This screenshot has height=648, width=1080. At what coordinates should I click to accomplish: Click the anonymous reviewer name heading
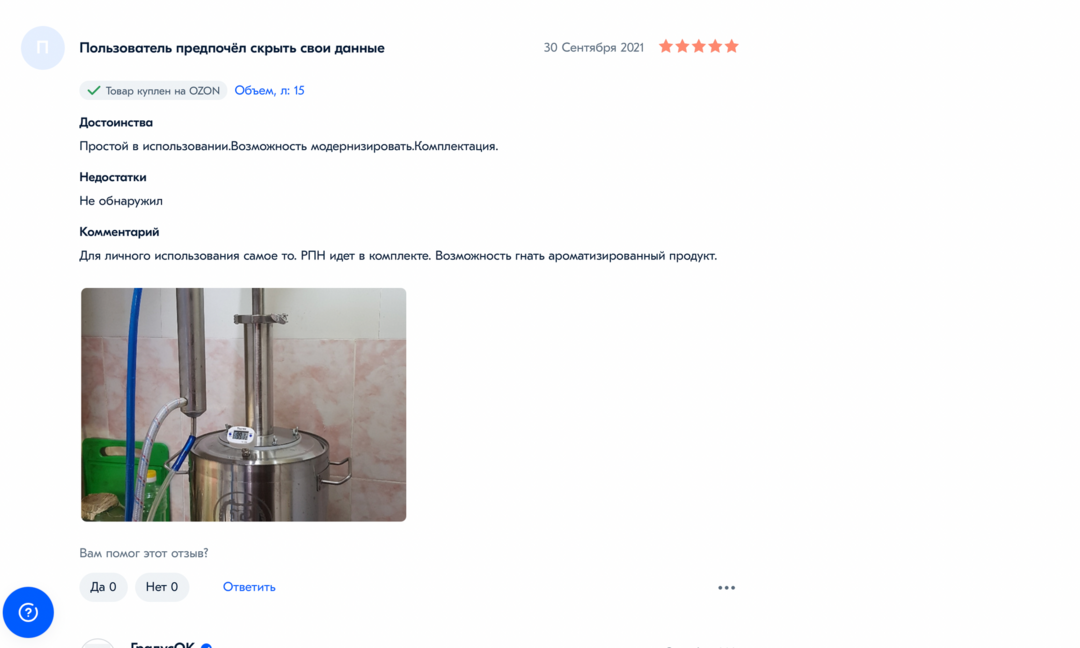pyautogui.click(x=232, y=48)
